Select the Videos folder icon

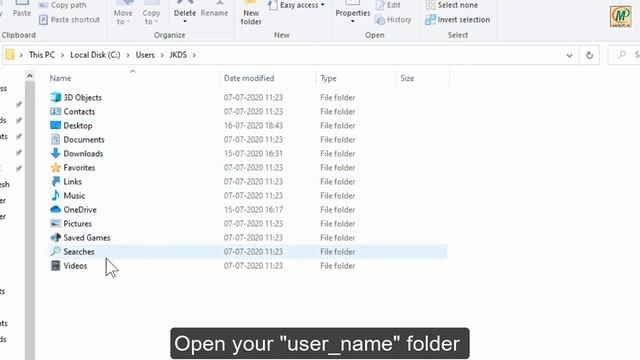point(56,266)
